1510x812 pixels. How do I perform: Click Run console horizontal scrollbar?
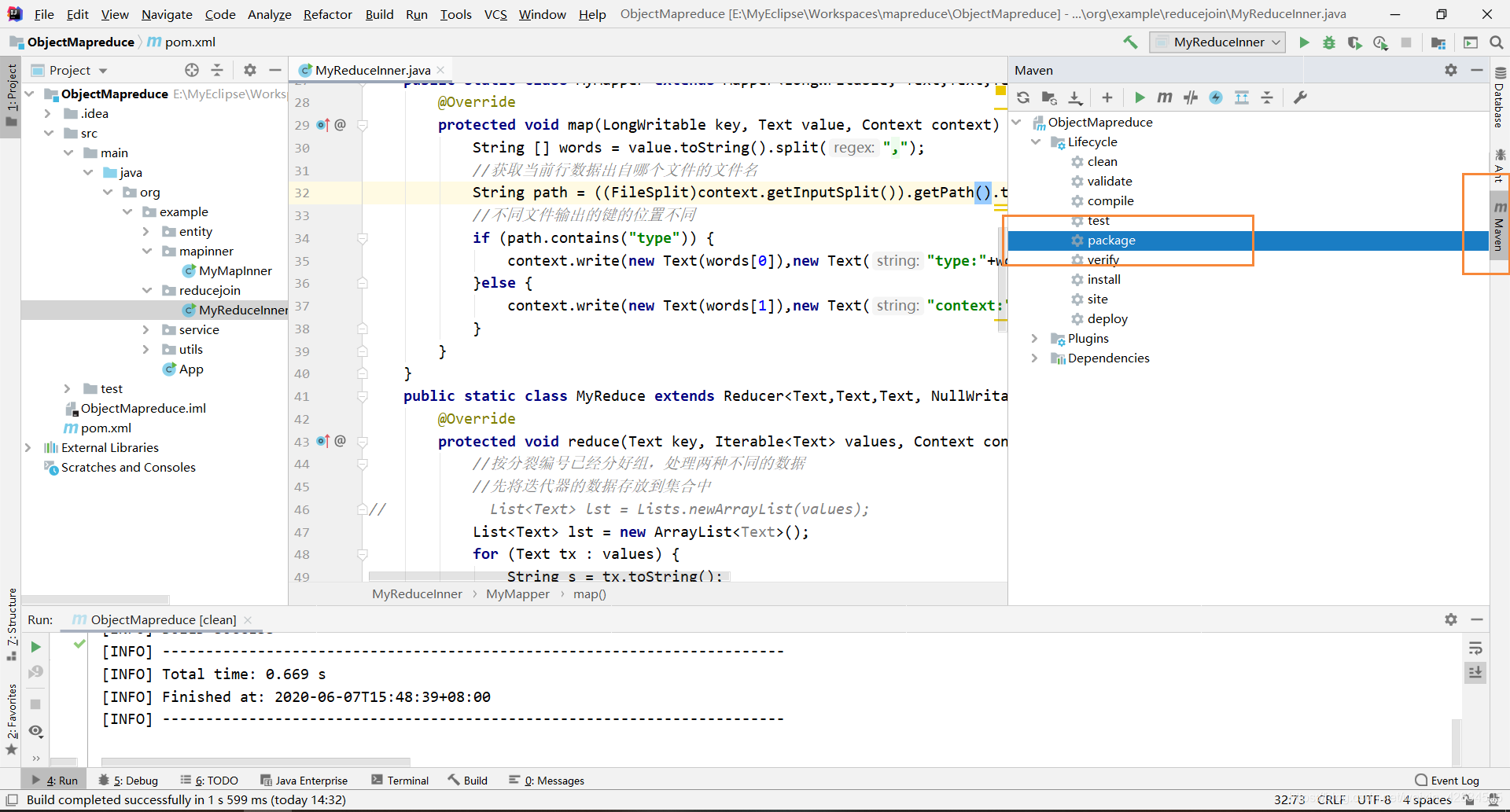pyautogui.click(x=256, y=762)
